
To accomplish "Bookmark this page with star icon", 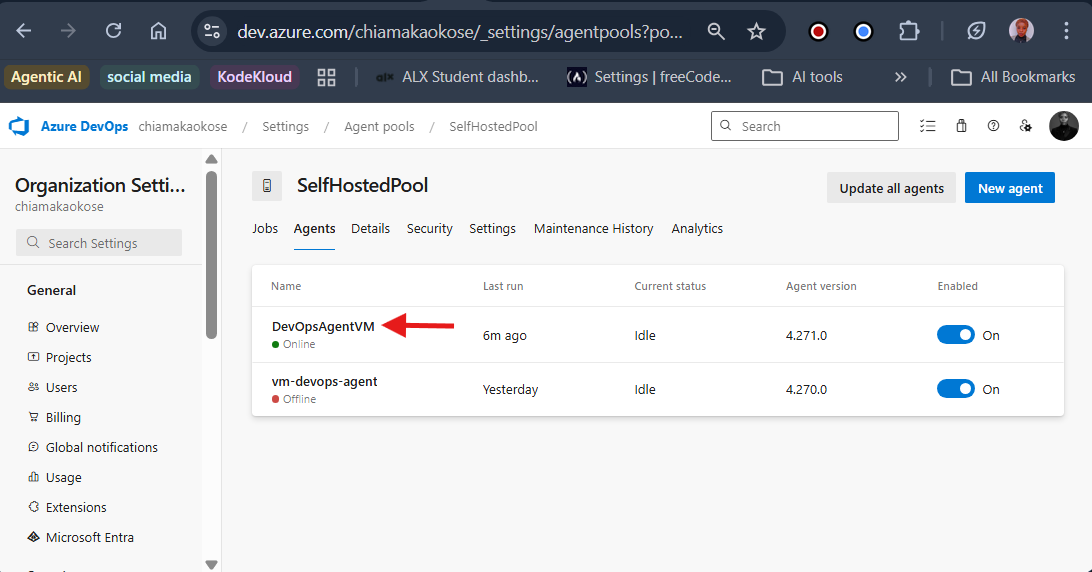I will [x=756, y=31].
